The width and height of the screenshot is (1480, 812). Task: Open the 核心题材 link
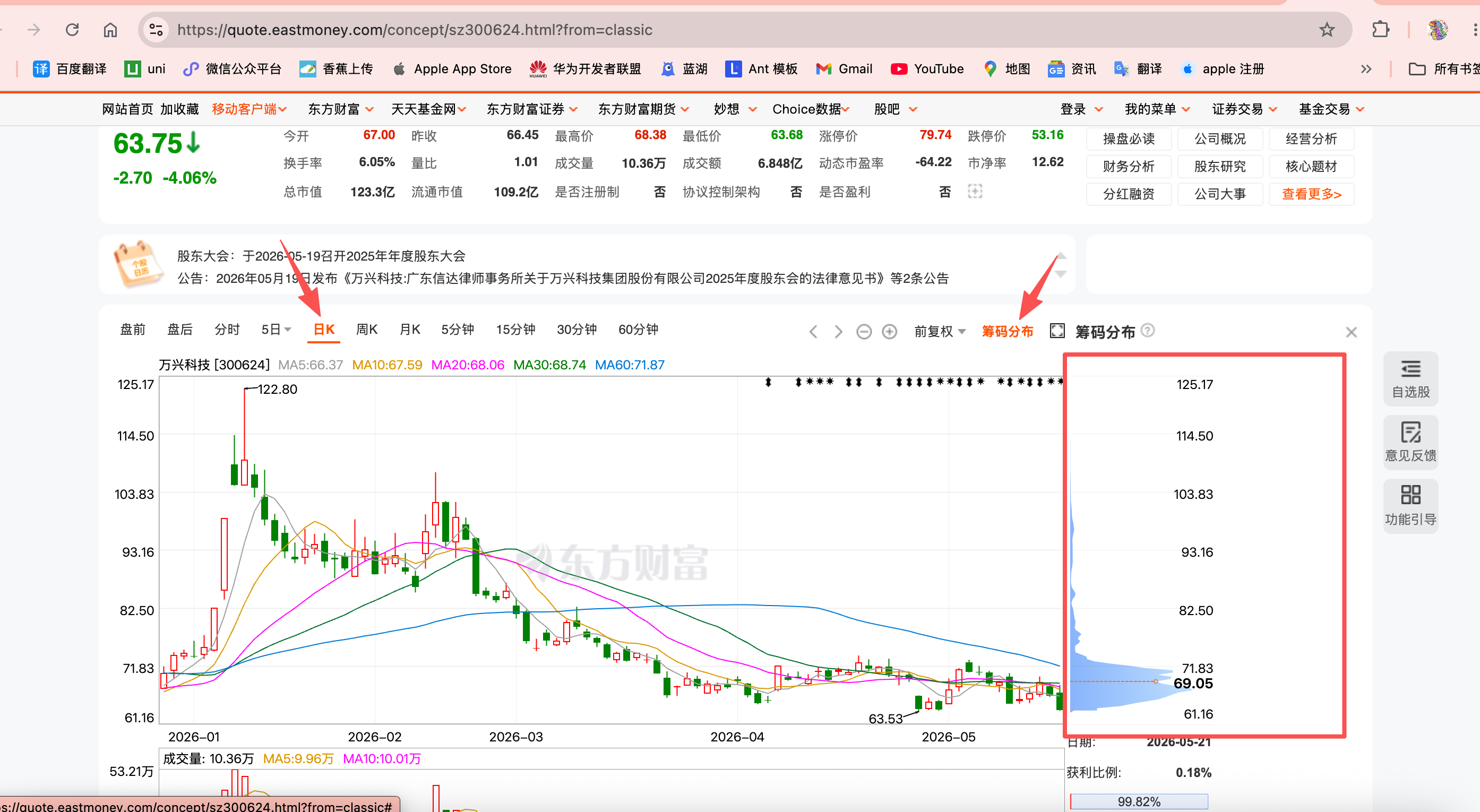tap(1311, 166)
